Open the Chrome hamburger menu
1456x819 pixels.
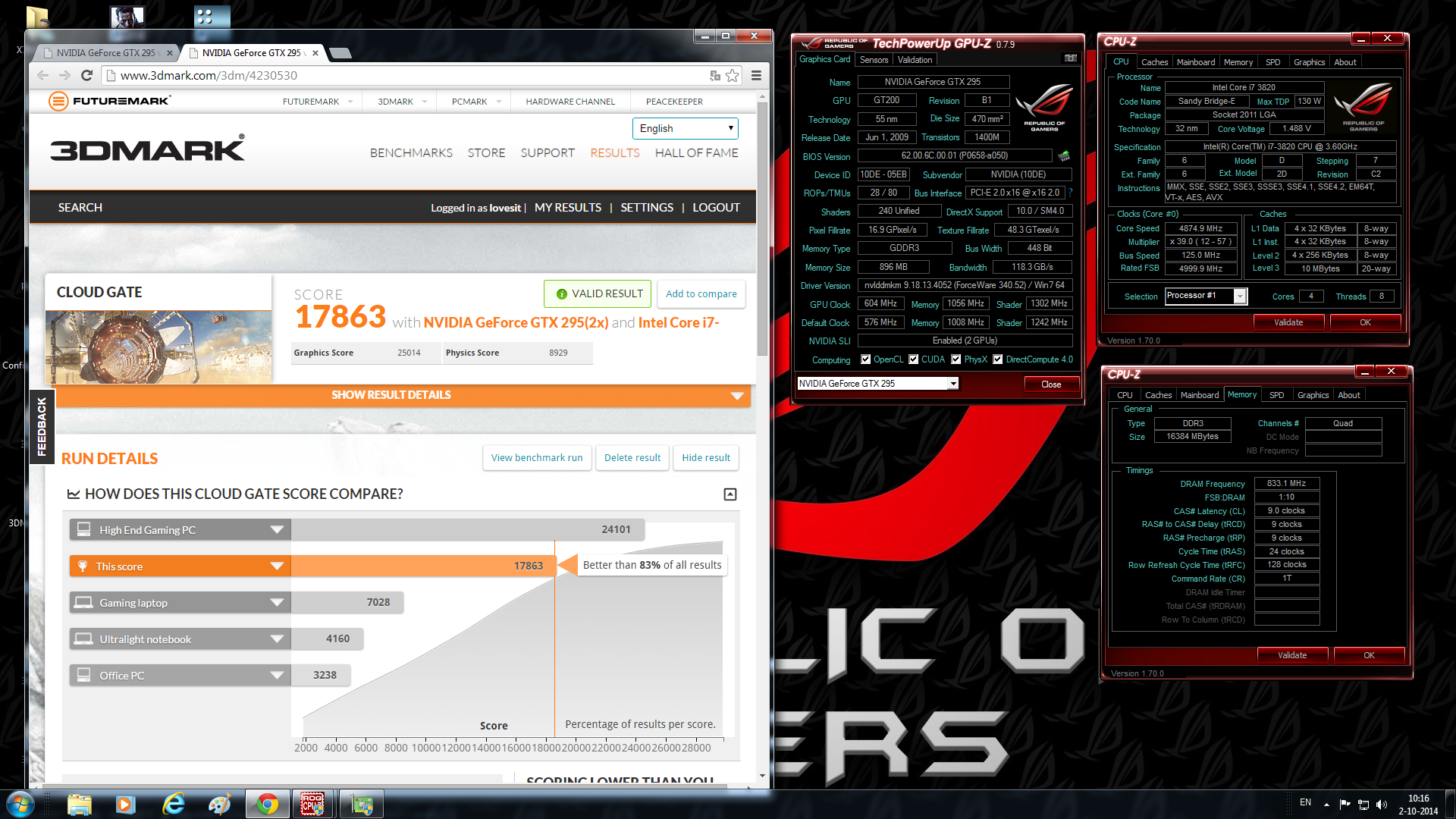(756, 75)
